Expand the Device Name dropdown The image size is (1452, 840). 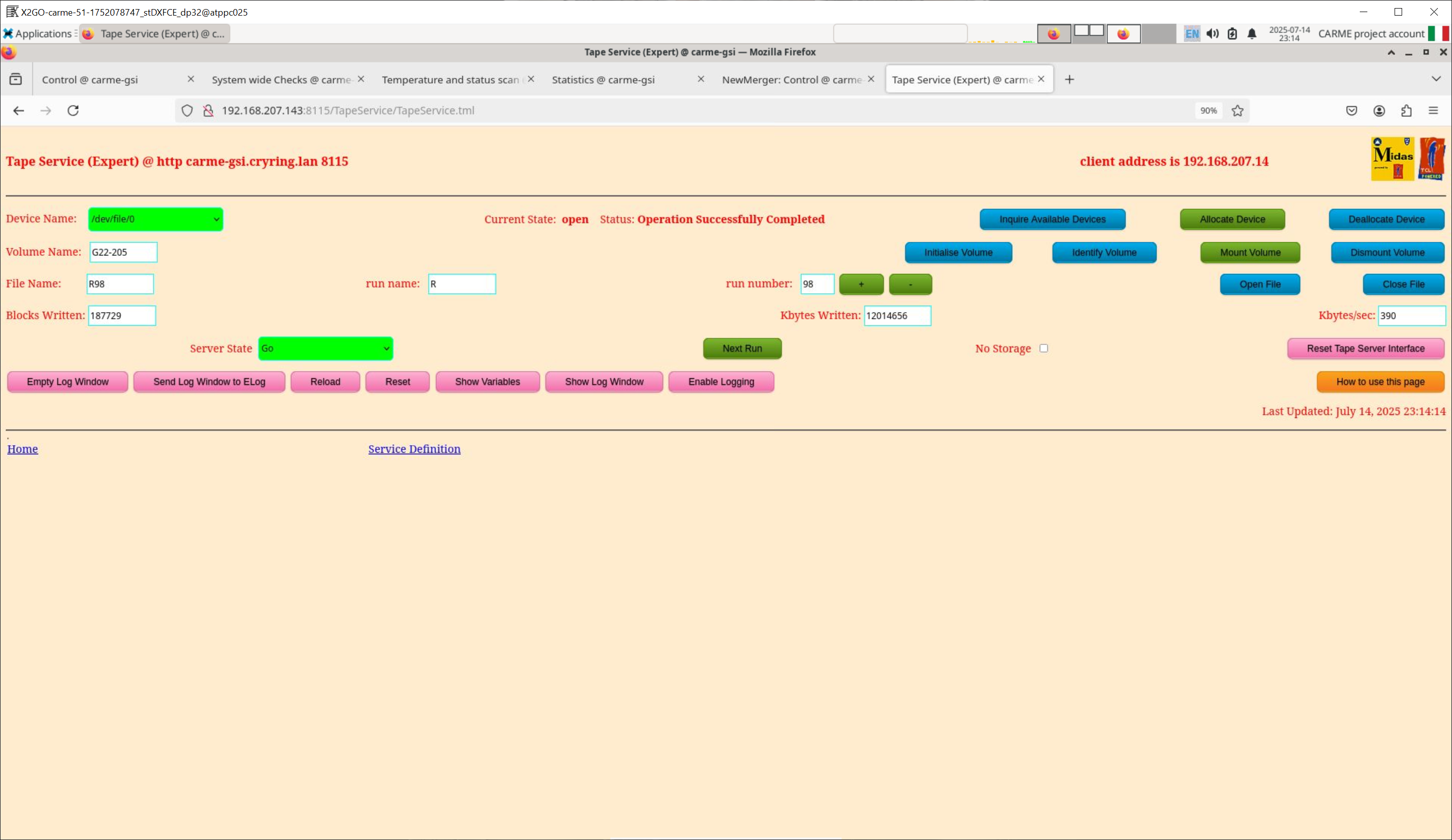tap(156, 219)
